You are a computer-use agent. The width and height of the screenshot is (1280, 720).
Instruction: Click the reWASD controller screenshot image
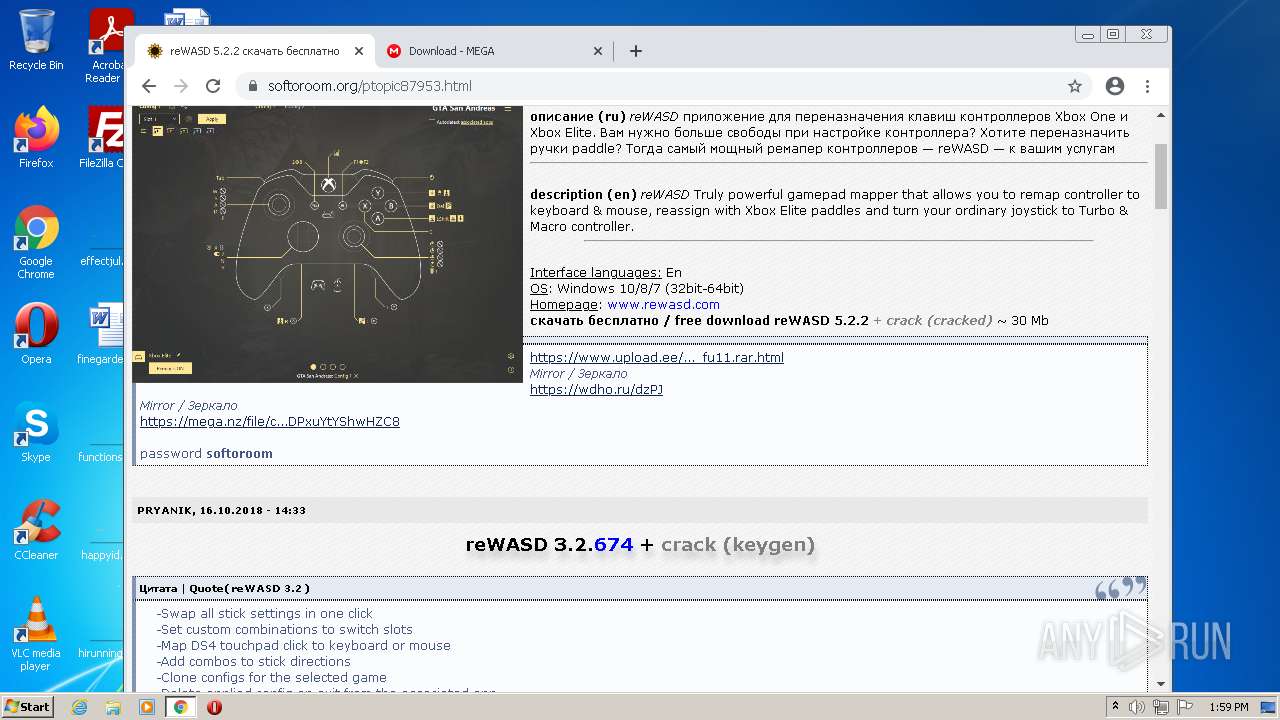click(327, 243)
